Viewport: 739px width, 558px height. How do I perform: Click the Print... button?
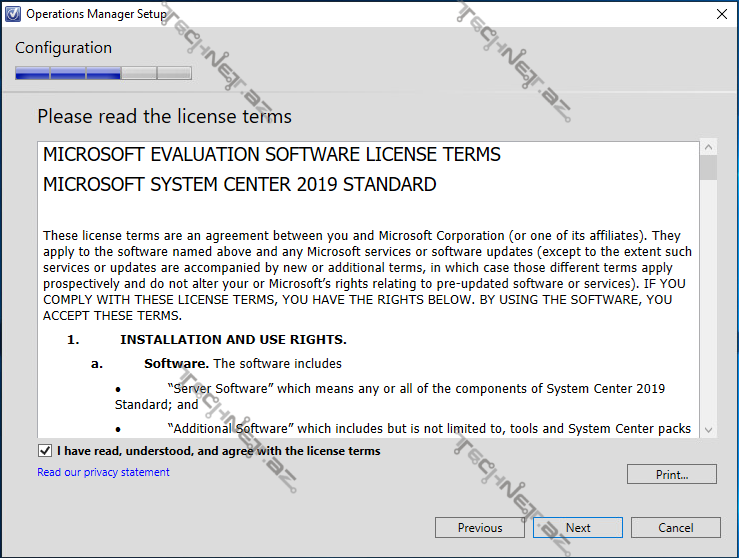(671, 475)
